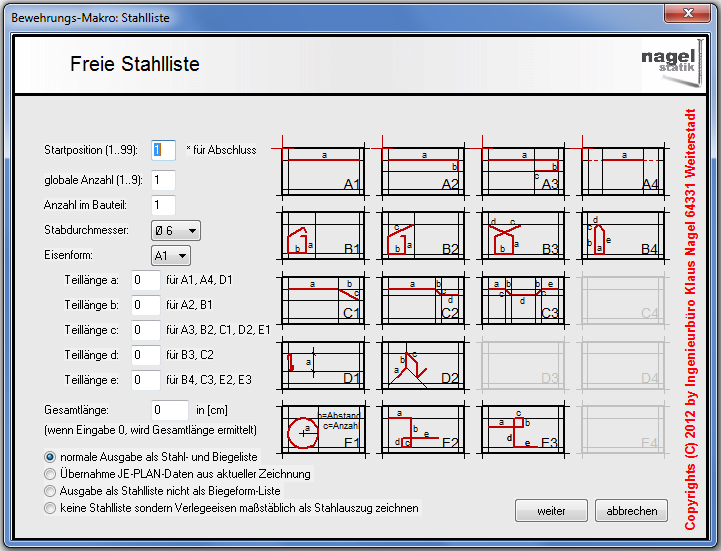The height and width of the screenshot is (551, 721).
Task: Select Übernahme JE-PLAN-Daten aus aktueller Zeichnung
Action: point(50,474)
